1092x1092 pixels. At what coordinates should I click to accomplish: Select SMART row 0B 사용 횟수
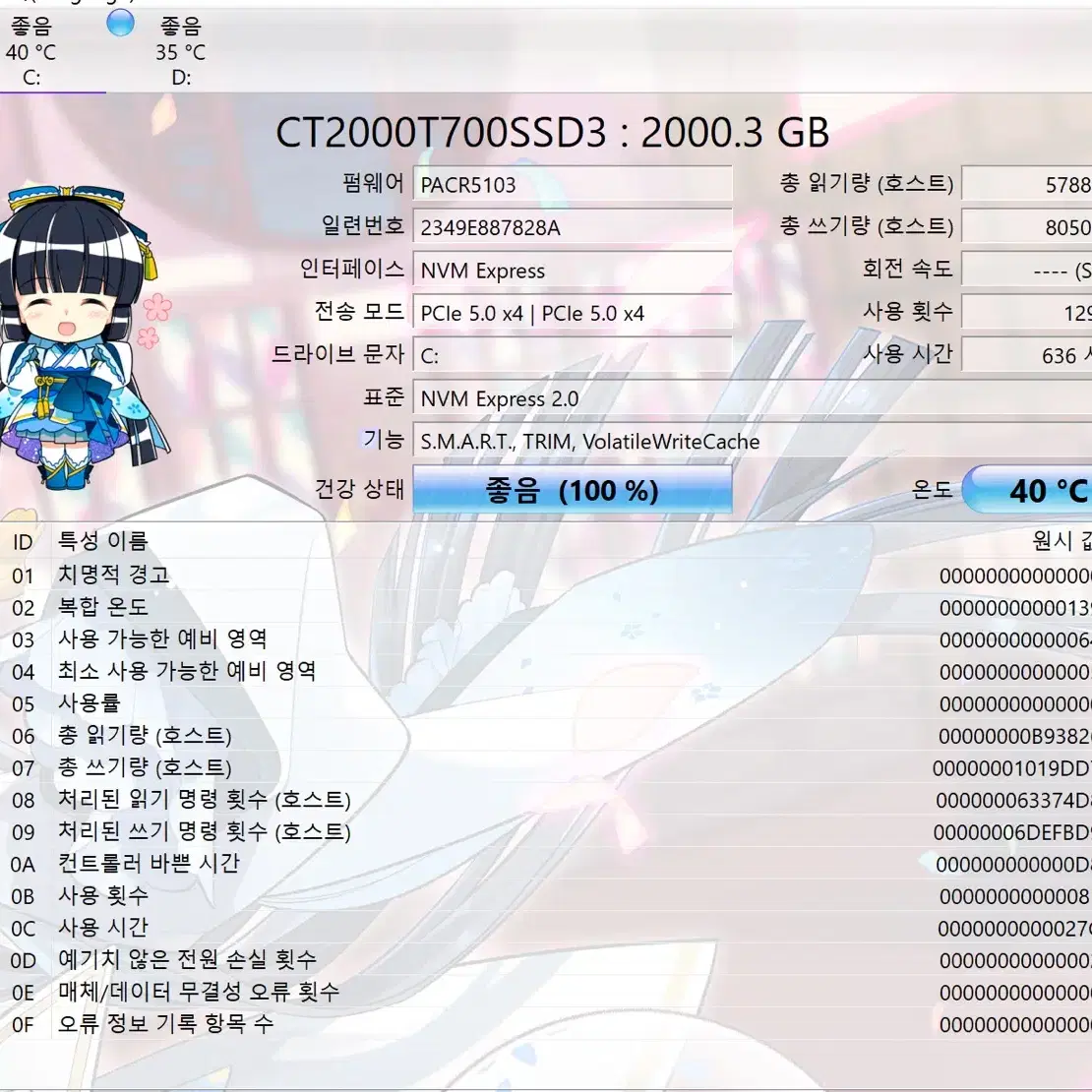coord(546,895)
